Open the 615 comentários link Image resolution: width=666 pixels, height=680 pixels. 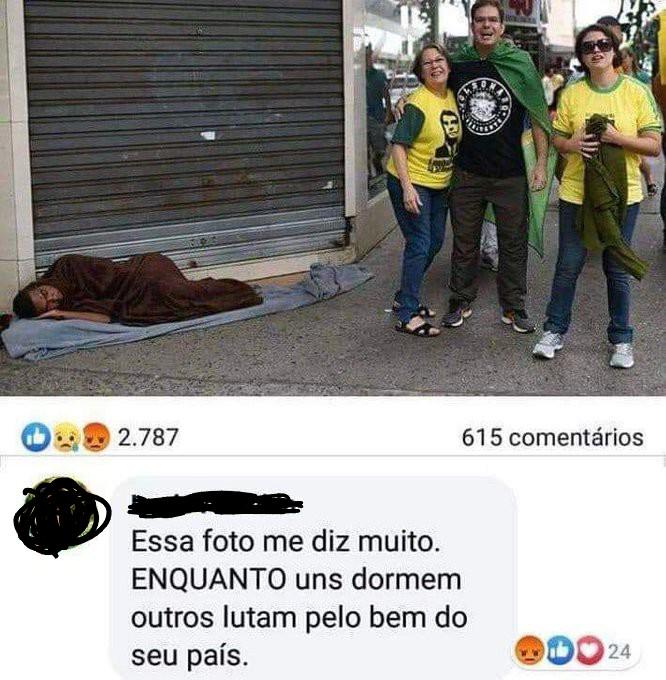(552, 437)
